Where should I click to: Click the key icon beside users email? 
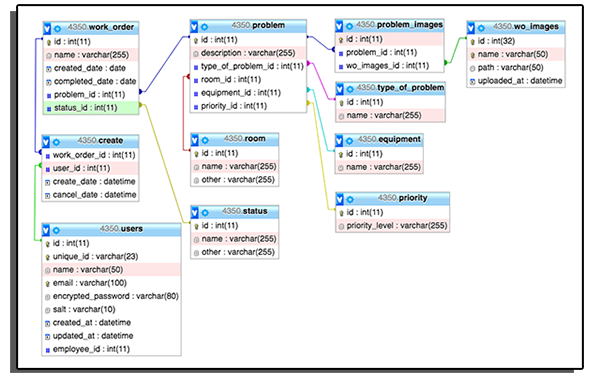47,284
